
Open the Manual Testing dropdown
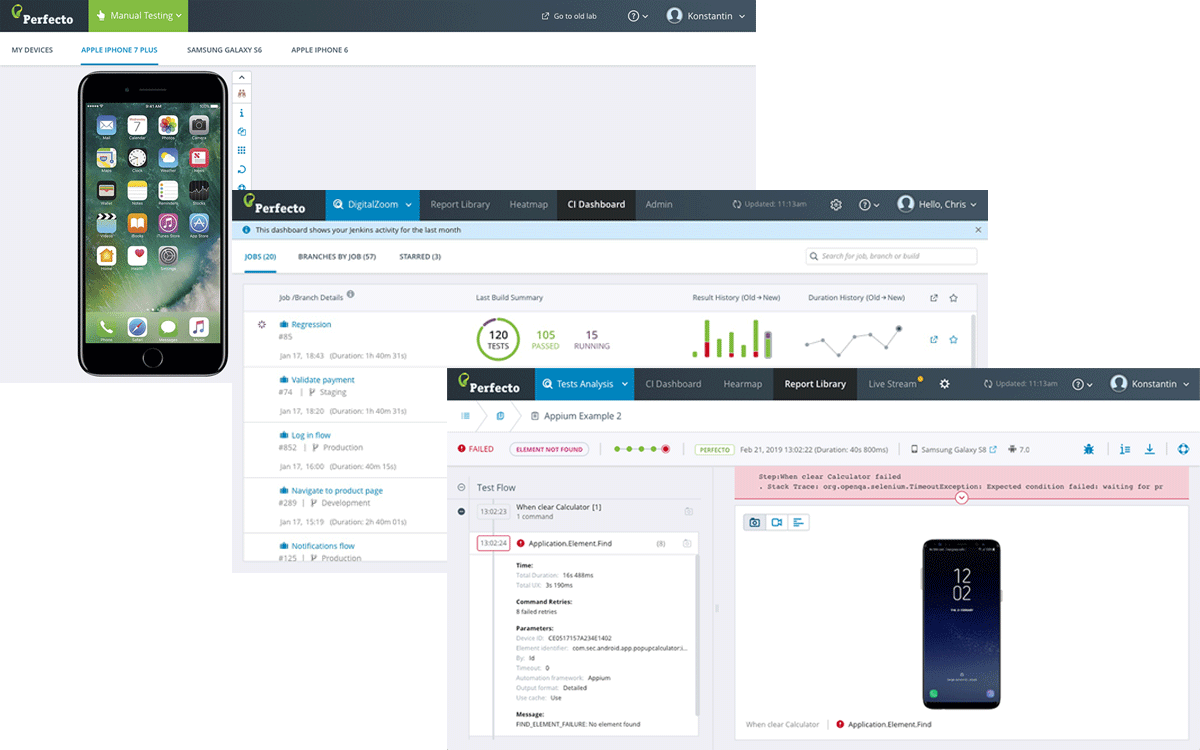[x=138, y=16]
